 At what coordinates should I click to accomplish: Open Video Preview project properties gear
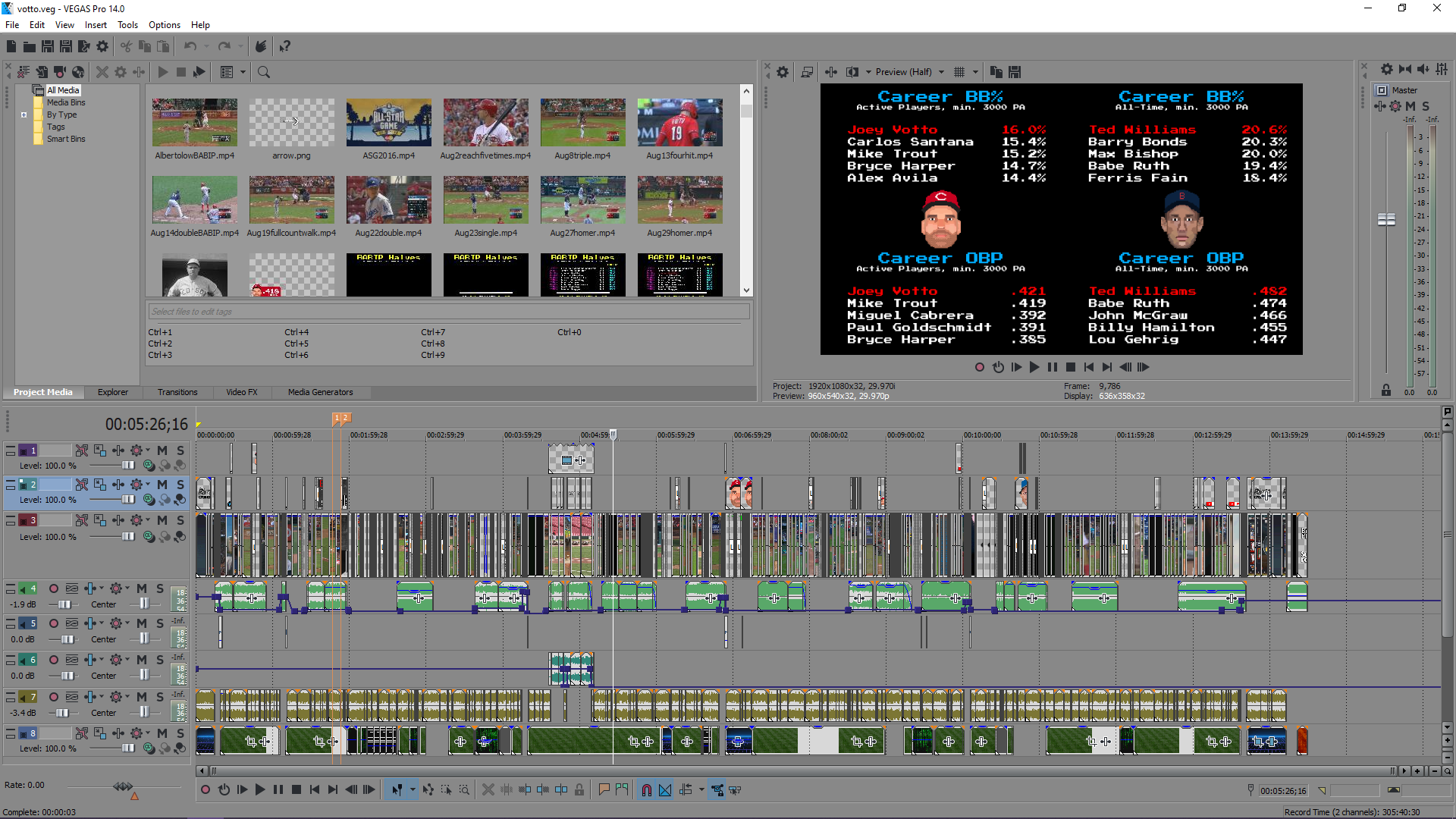pos(783,72)
